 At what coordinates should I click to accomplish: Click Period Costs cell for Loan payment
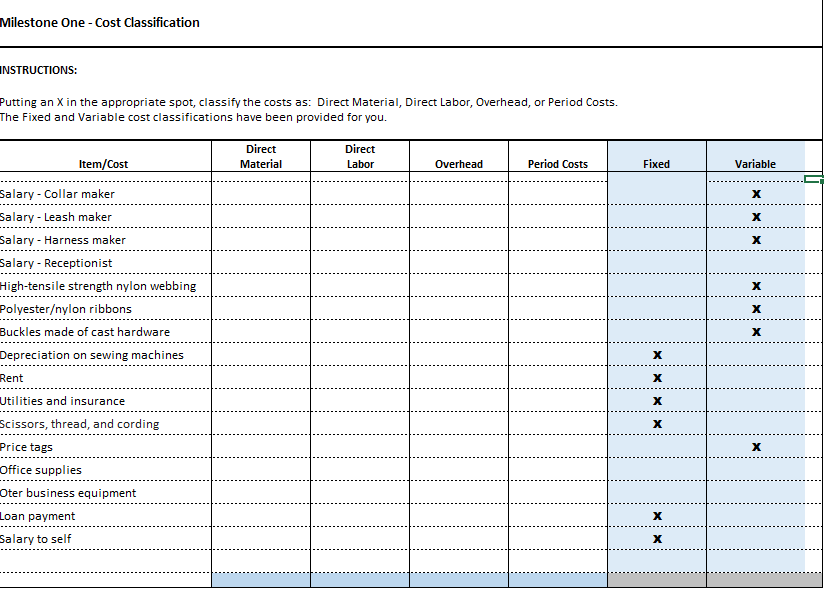(x=558, y=516)
